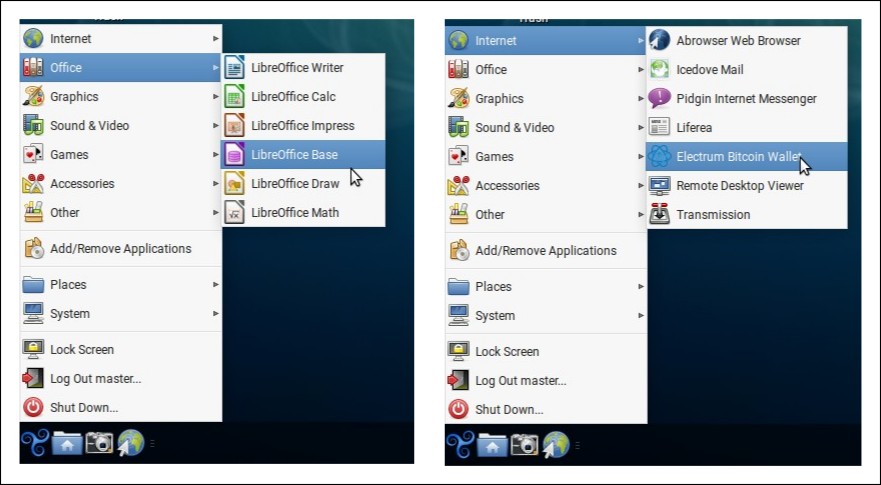
Task: Expand Office submenu arrow in right menu
Action: pos(641,70)
